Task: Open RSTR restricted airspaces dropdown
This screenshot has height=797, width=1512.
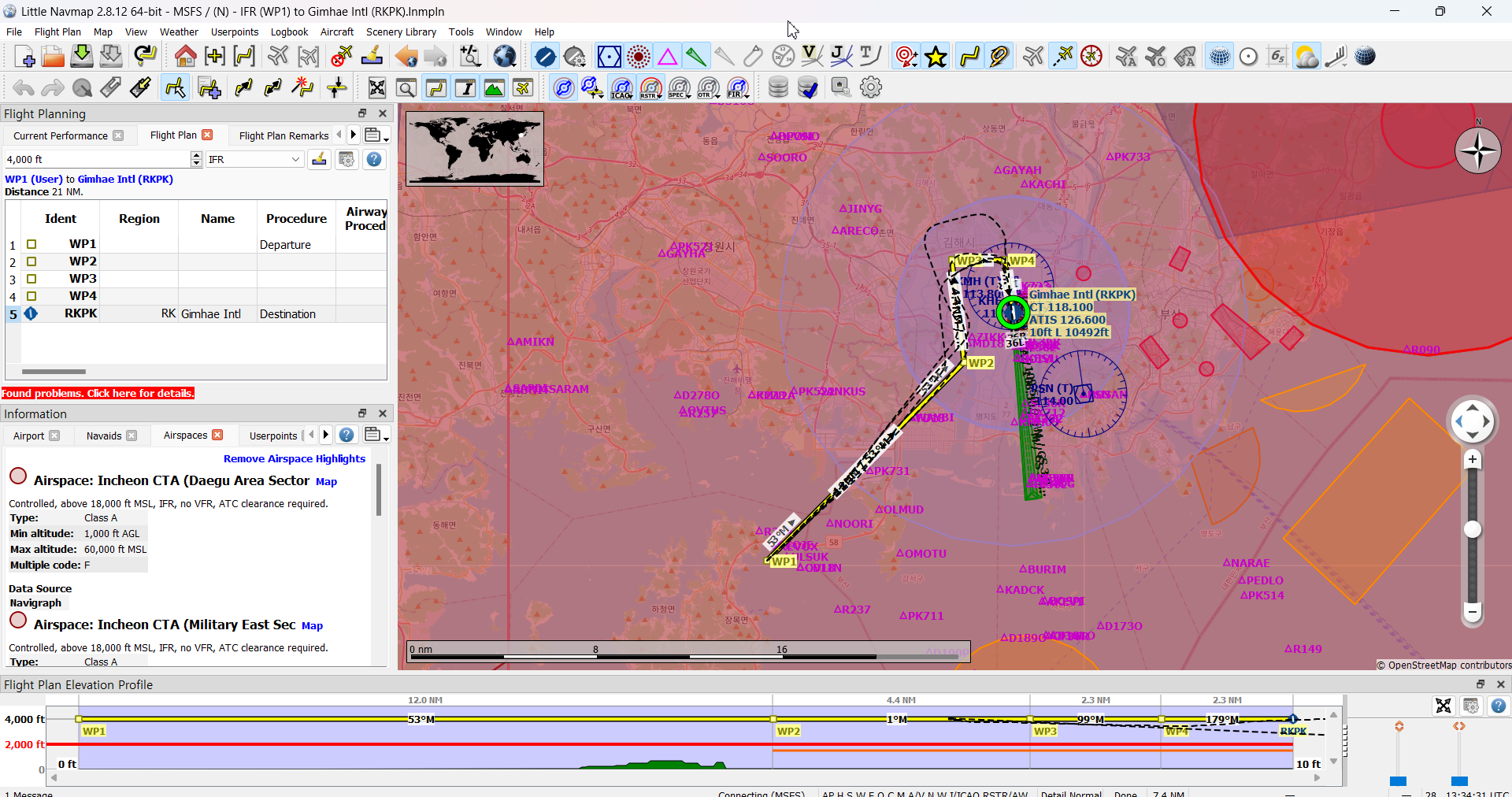Action: 651,87
